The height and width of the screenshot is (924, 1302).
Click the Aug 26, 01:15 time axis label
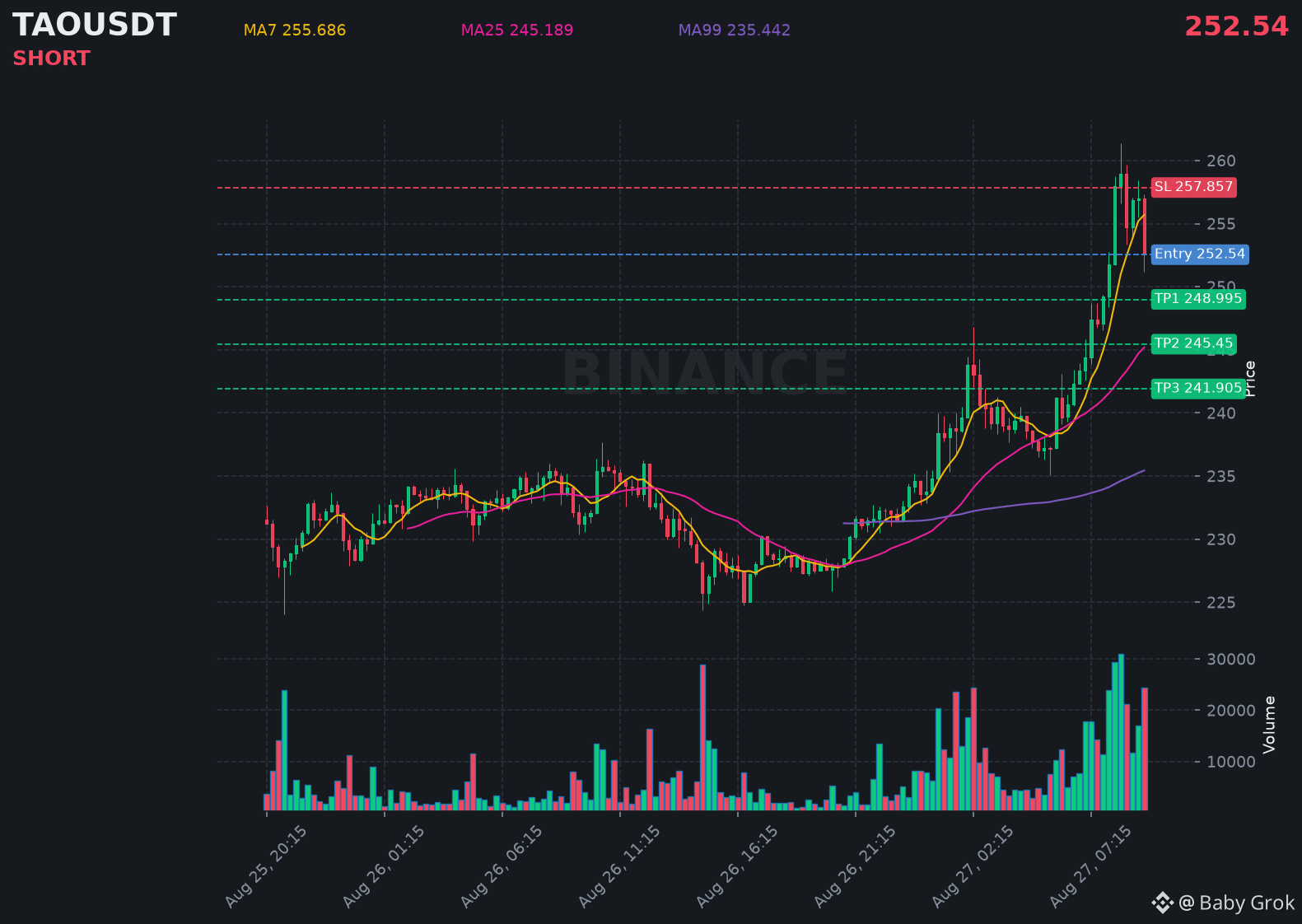[384, 867]
